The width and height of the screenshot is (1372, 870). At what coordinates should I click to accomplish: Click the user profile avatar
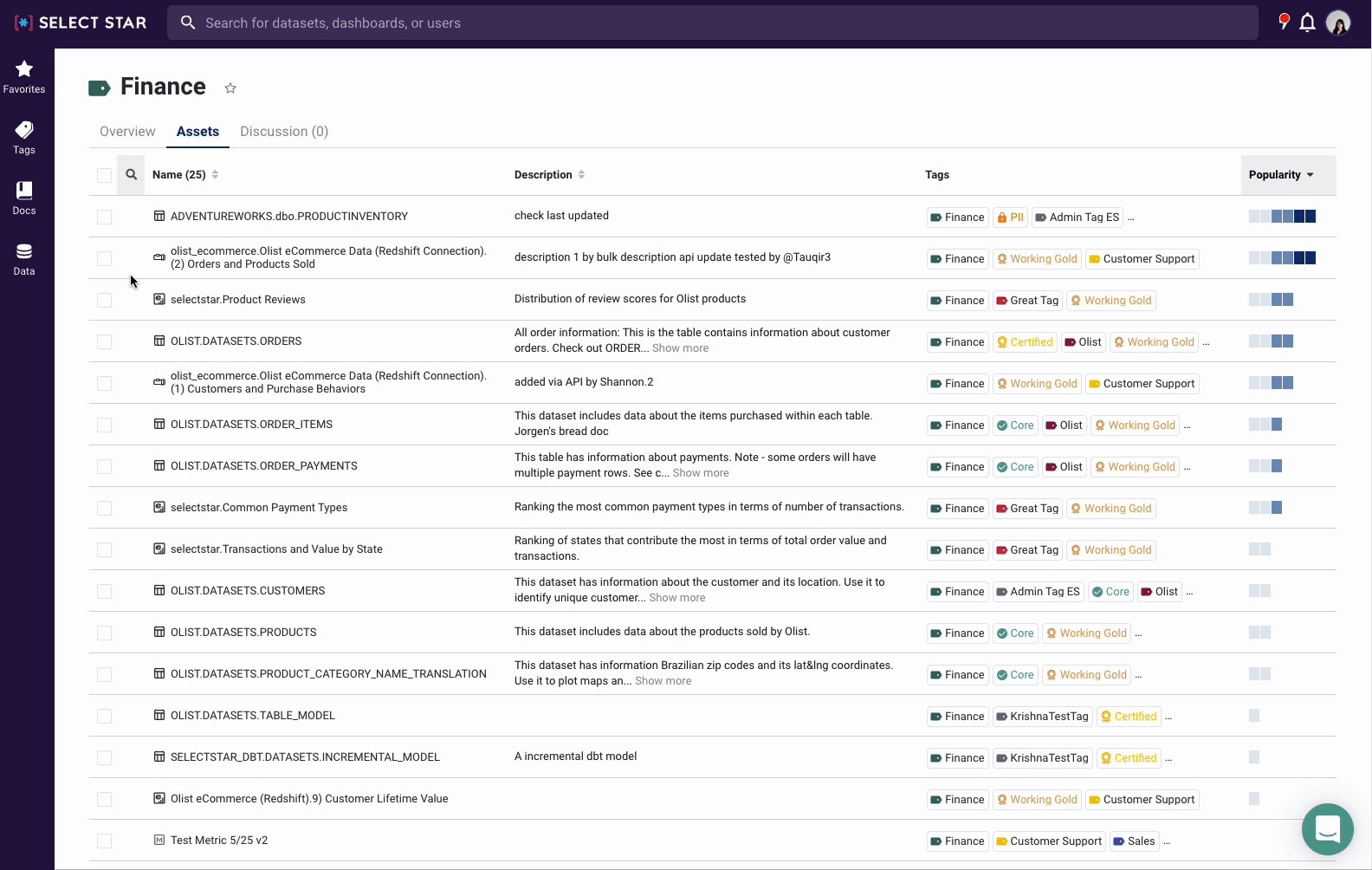pyautogui.click(x=1337, y=23)
